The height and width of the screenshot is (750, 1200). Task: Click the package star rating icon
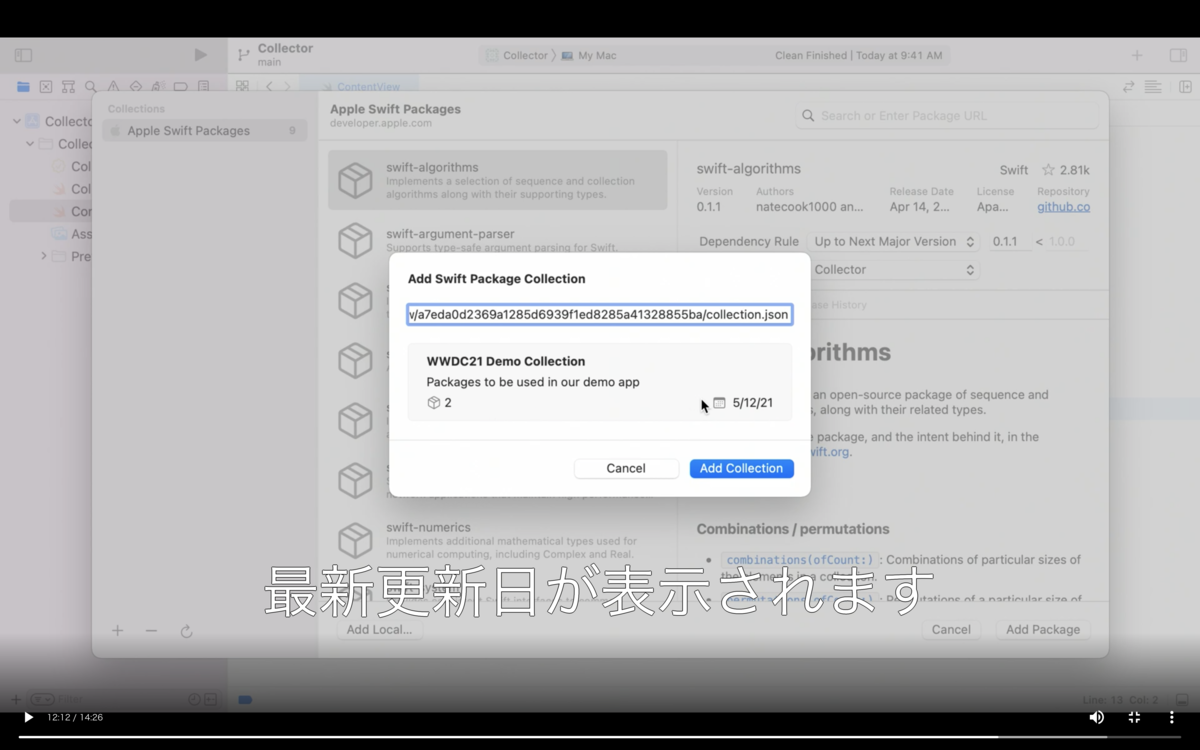(x=1048, y=170)
